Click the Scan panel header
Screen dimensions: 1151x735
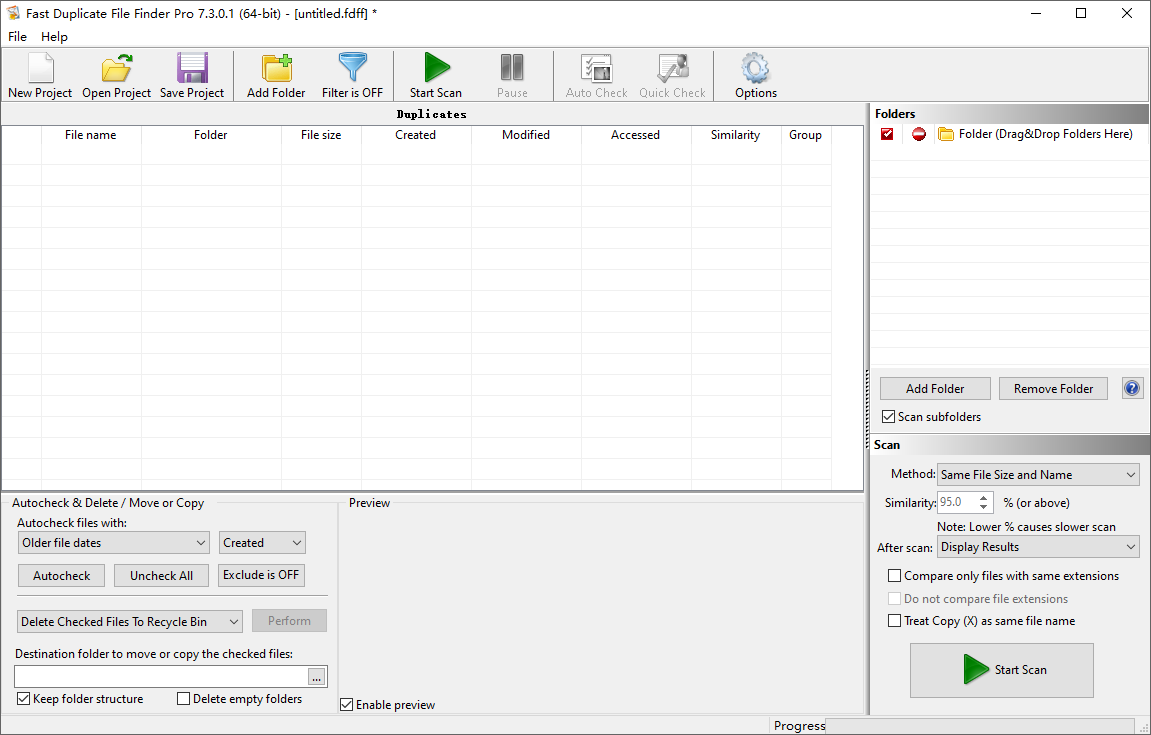1009,445
